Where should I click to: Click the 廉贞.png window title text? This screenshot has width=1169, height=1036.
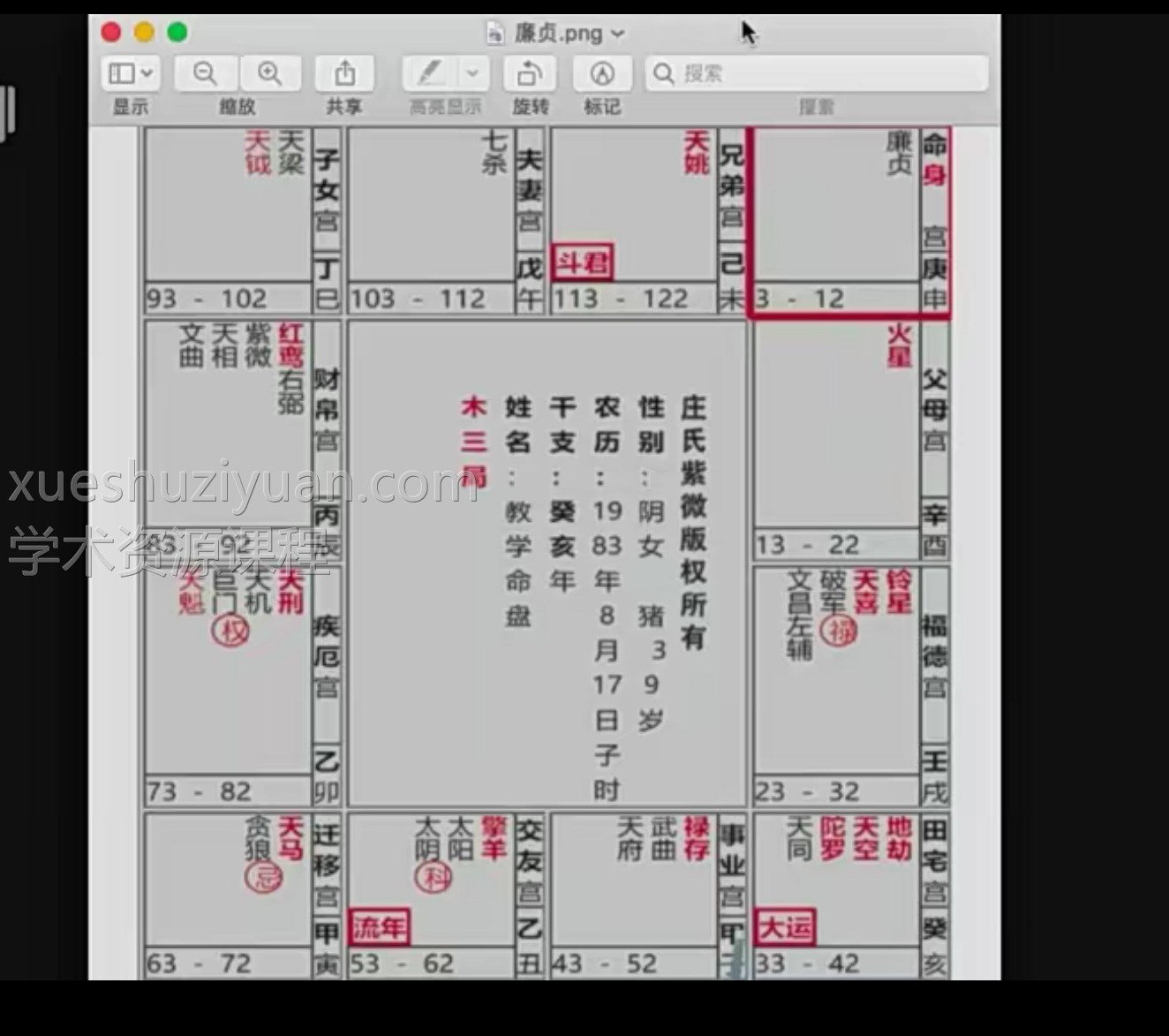point(558,34)
